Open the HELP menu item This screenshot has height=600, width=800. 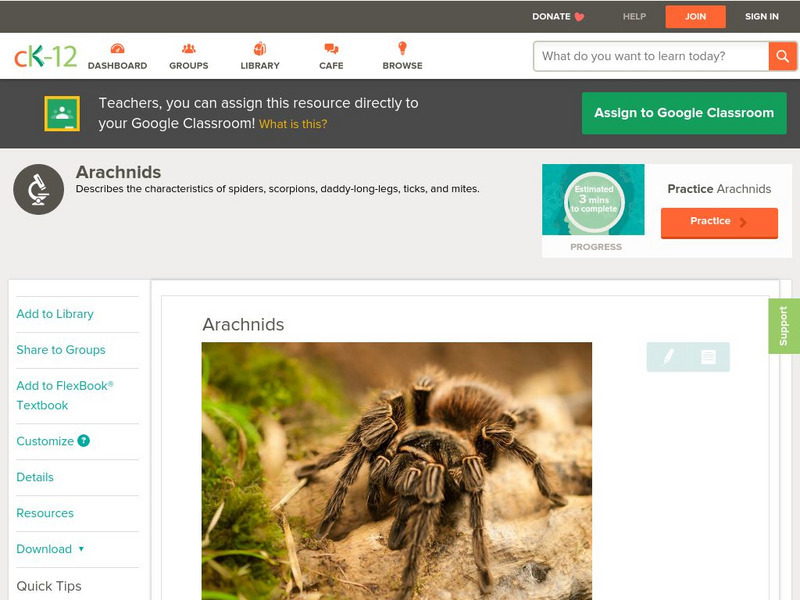pos(634,17)
